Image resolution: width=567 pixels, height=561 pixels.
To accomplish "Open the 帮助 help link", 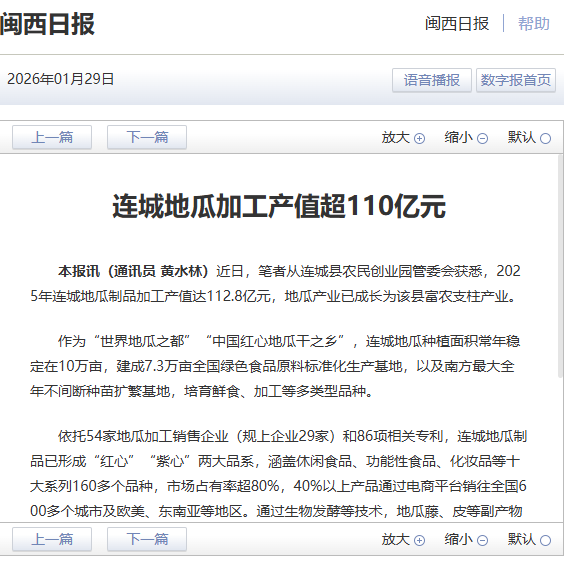I will click(x=534, y=24).
